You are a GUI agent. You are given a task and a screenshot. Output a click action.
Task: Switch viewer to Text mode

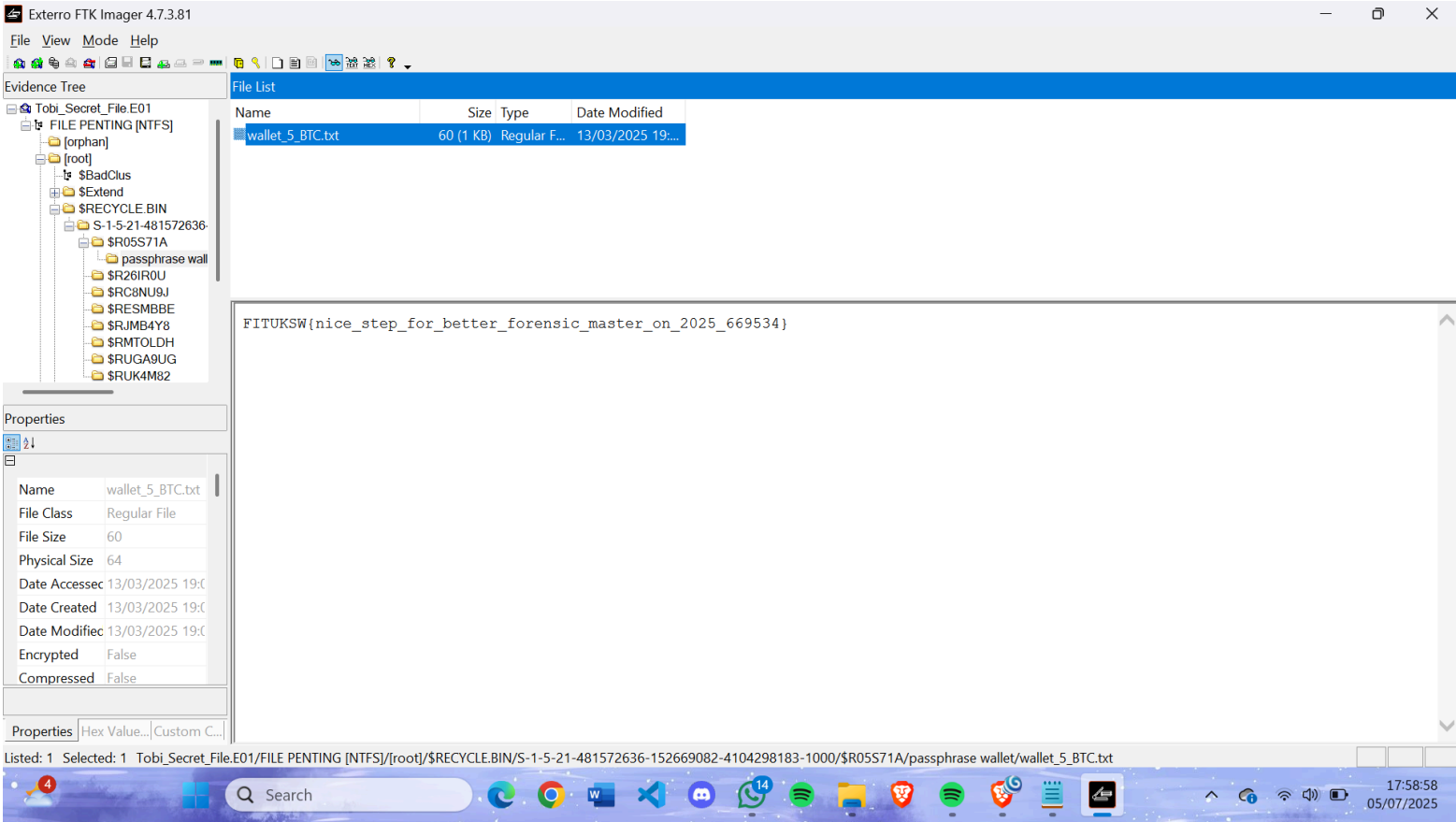tap(352, 64)
